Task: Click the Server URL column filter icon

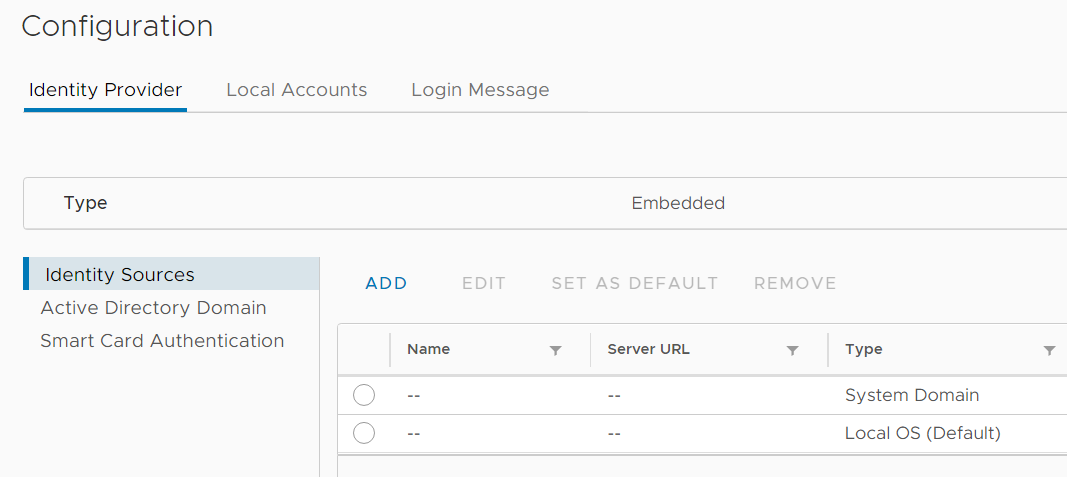Action: tap(792, 350)
